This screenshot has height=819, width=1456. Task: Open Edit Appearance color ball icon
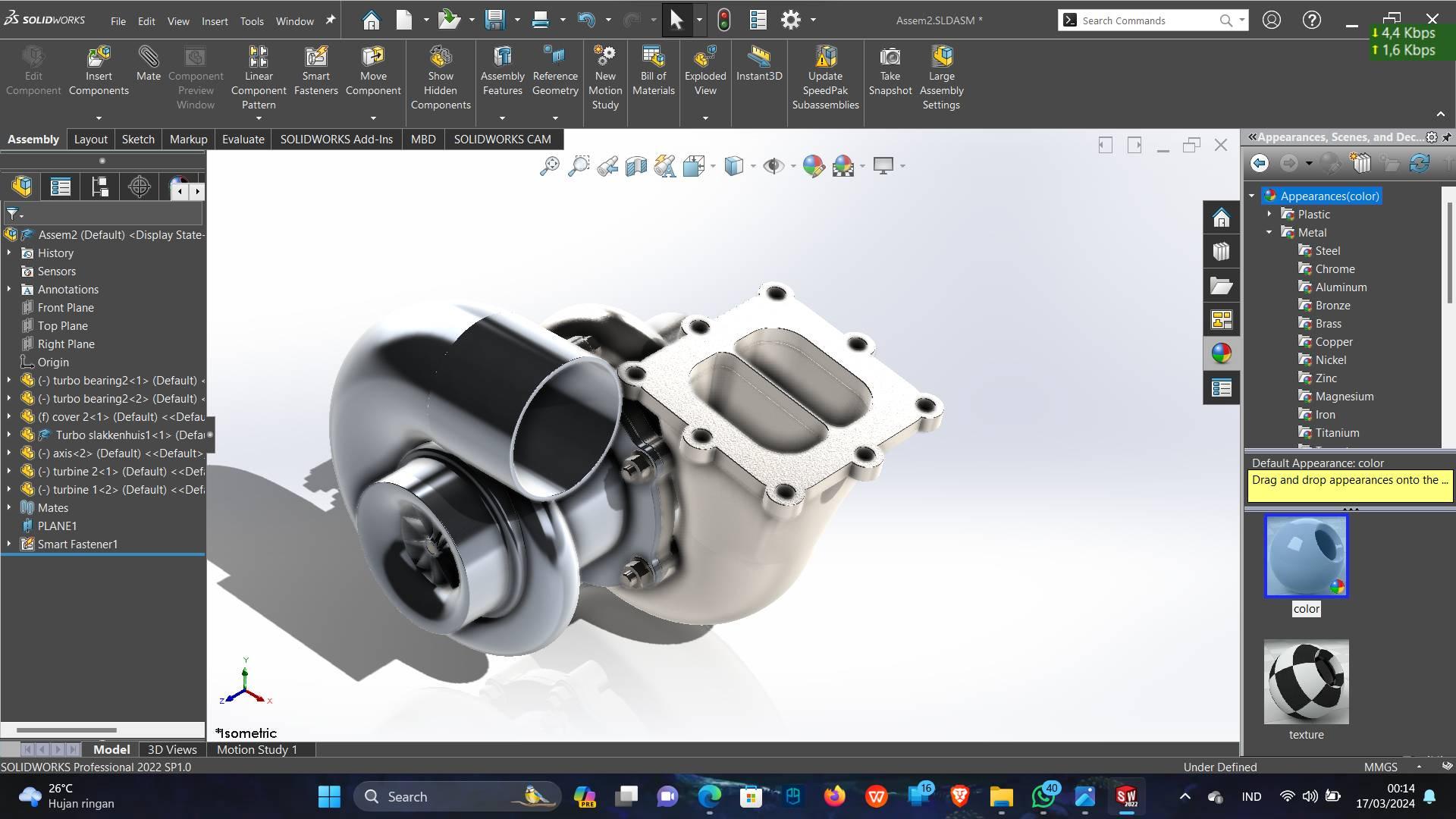click(814, 166)
